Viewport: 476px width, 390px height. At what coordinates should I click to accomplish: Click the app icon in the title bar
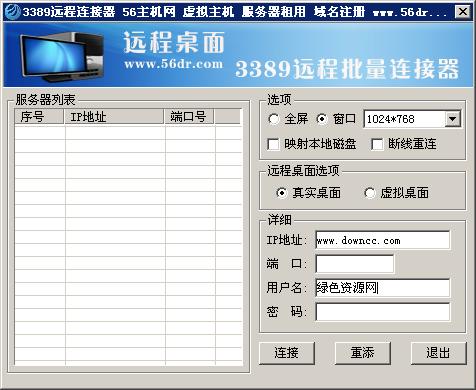coord(12,12)
